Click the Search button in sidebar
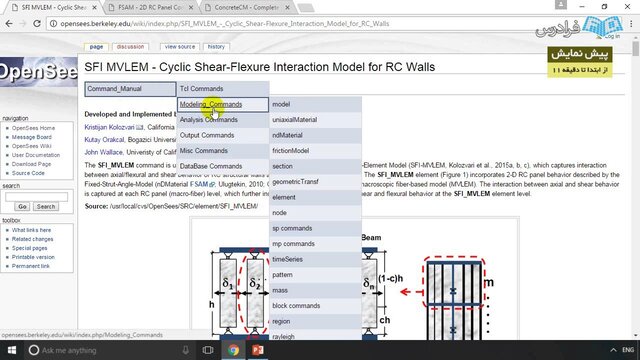The image size is (640, 360). click(46, 207)
